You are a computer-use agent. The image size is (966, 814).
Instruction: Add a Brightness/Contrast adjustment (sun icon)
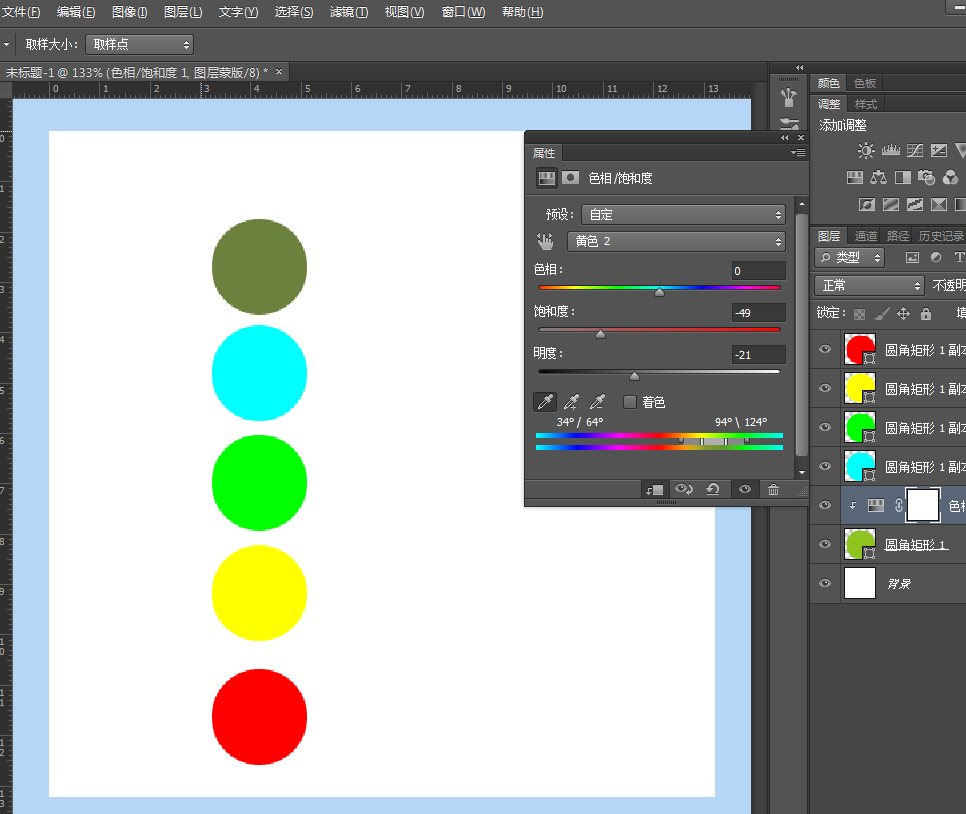[x=866, y=151]
